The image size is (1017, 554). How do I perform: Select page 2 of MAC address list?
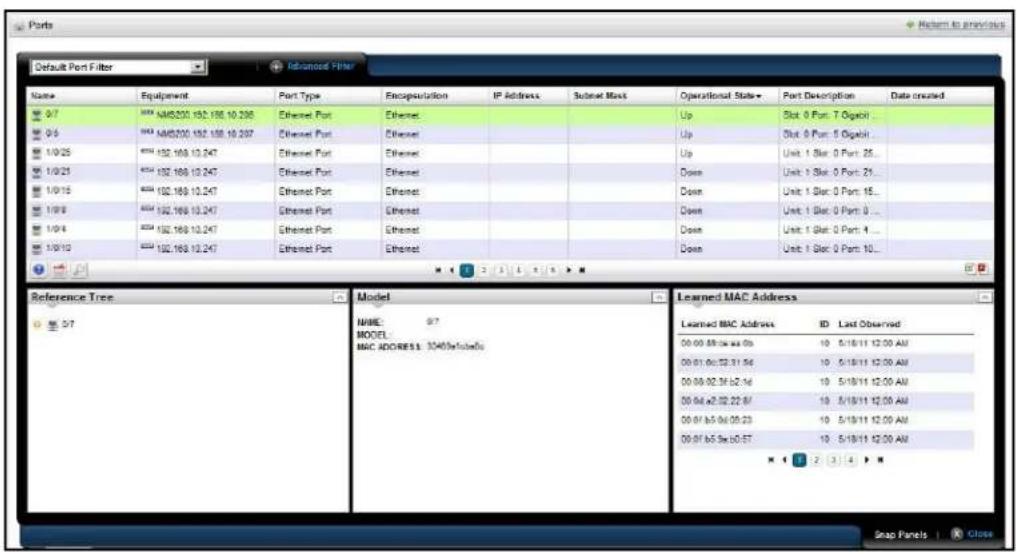coord(817,460)
